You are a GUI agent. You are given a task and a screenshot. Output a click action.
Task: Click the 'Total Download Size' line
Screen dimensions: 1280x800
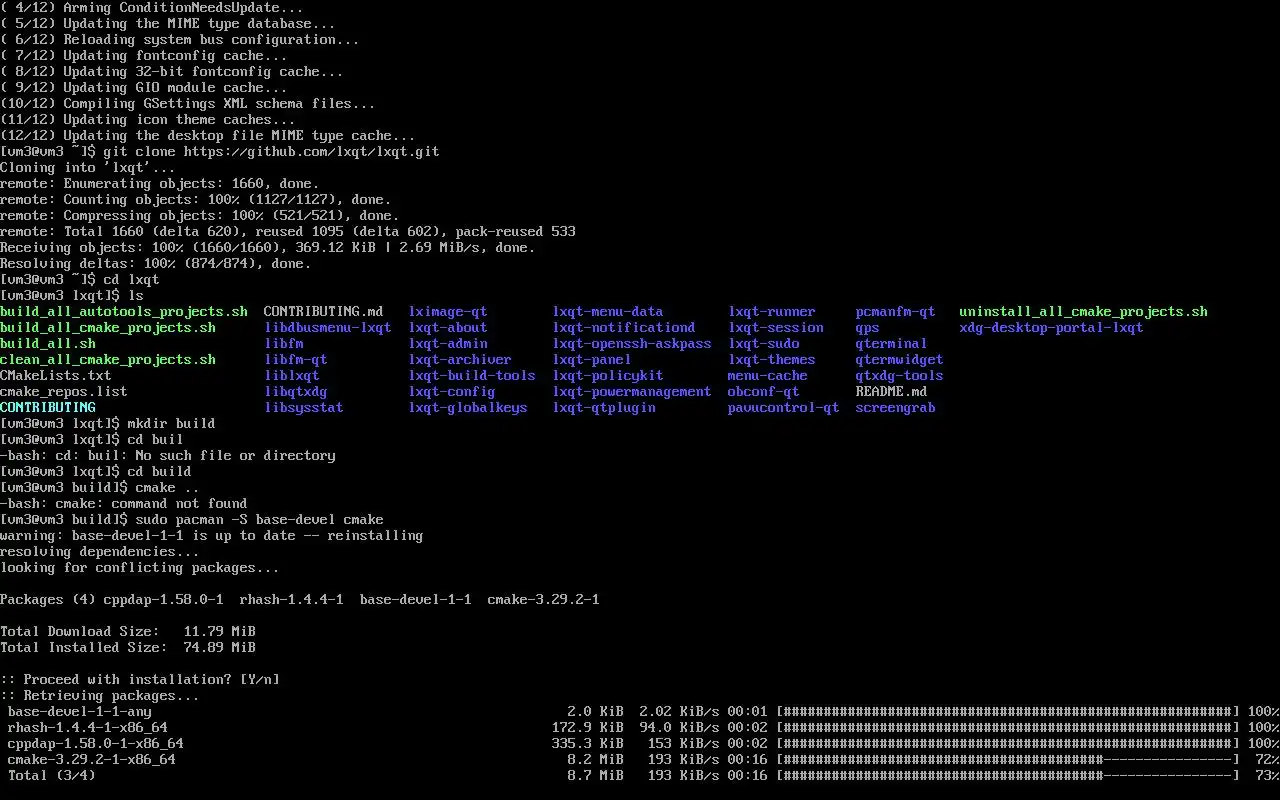tap(128, 632)
